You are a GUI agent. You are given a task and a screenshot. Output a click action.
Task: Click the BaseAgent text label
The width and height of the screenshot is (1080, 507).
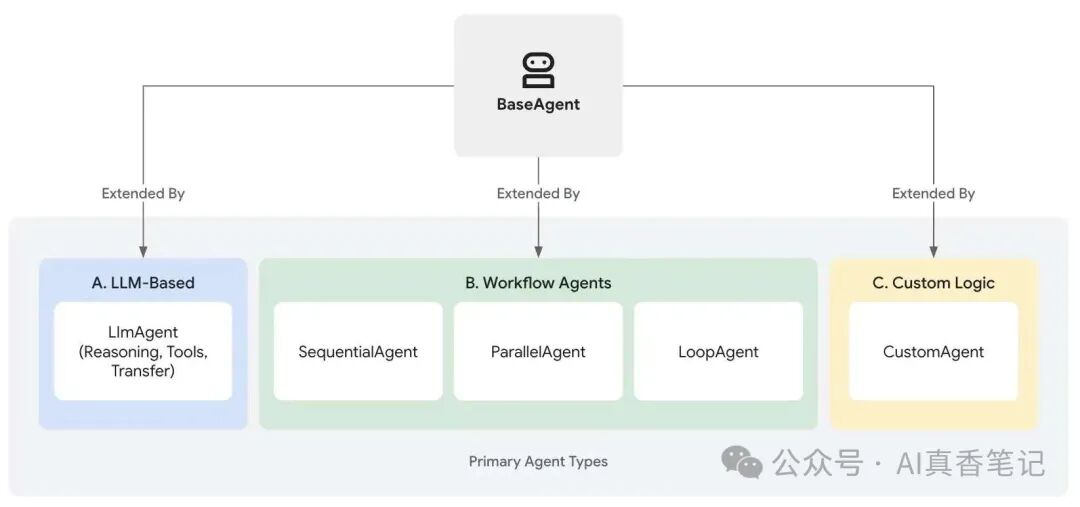click(x=538, y=105)
